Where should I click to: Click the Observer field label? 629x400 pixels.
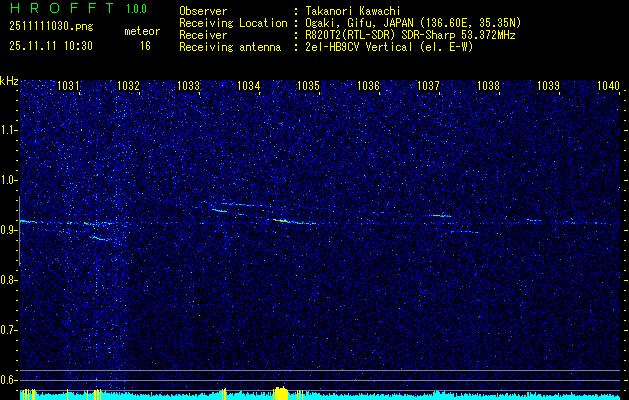(x=203, y=11)
